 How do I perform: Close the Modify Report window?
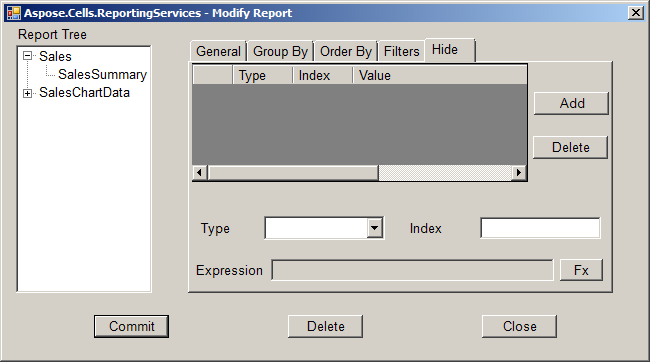tap(636, 13)
